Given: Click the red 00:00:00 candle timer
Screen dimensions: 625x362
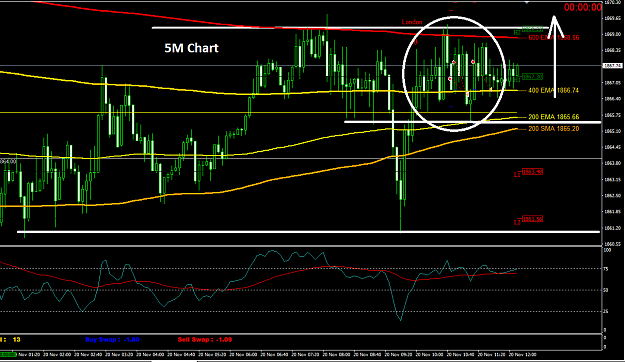Looking at the screenshot, I should coord(583,7).
